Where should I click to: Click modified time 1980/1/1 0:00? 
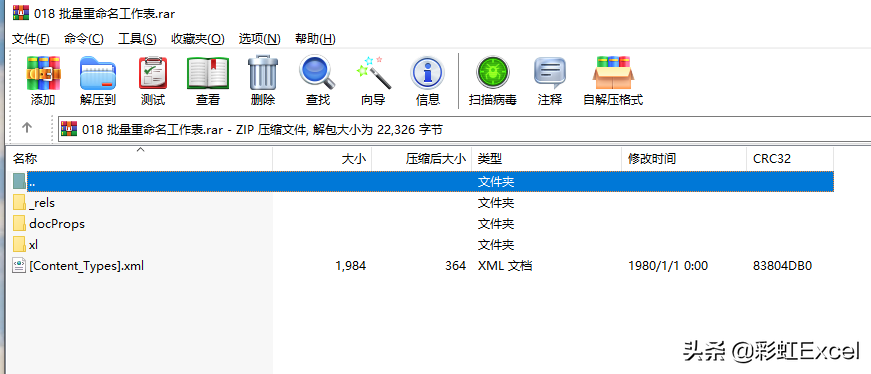pos(668,266)
